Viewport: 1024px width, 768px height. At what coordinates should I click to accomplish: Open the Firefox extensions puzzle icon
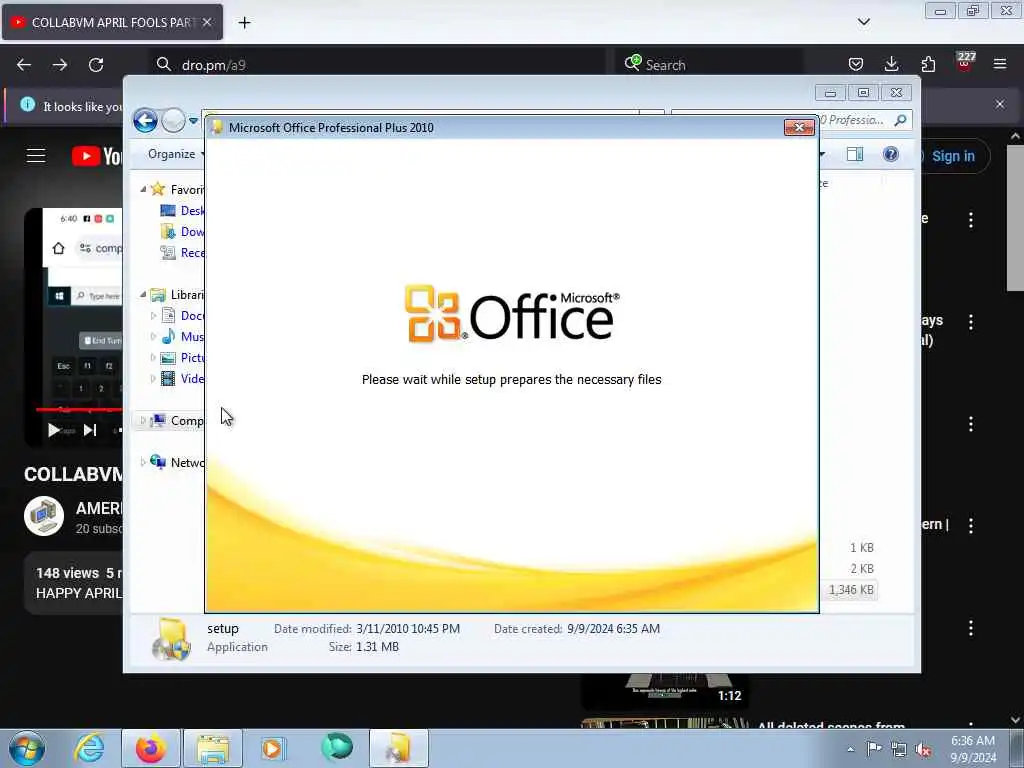[928, 64]
